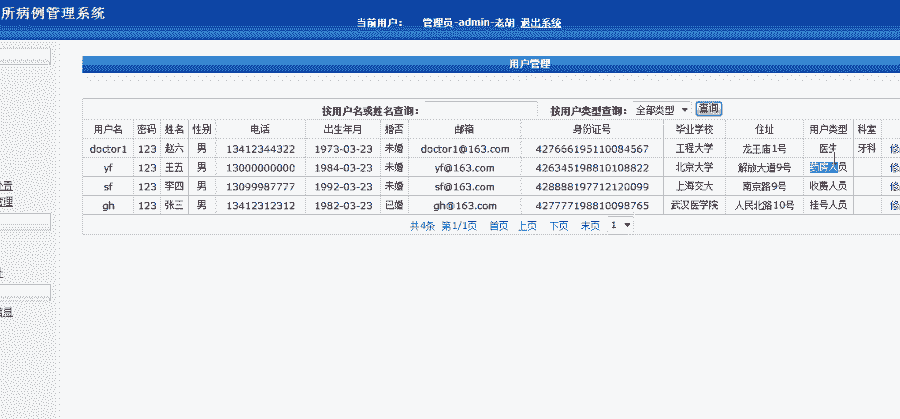Click the 下页 next page link
Viewport: 900px width, 419px height.
558,226
